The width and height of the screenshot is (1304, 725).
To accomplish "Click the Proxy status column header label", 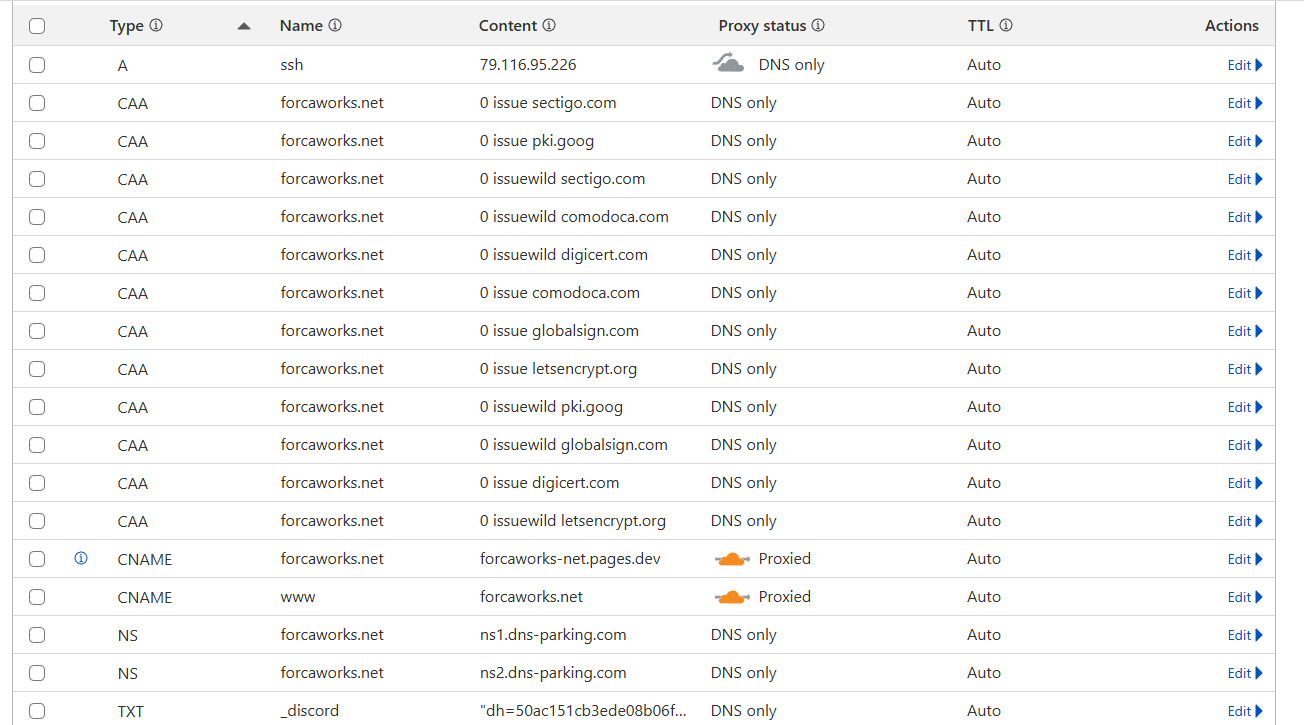I will point(763,26).
